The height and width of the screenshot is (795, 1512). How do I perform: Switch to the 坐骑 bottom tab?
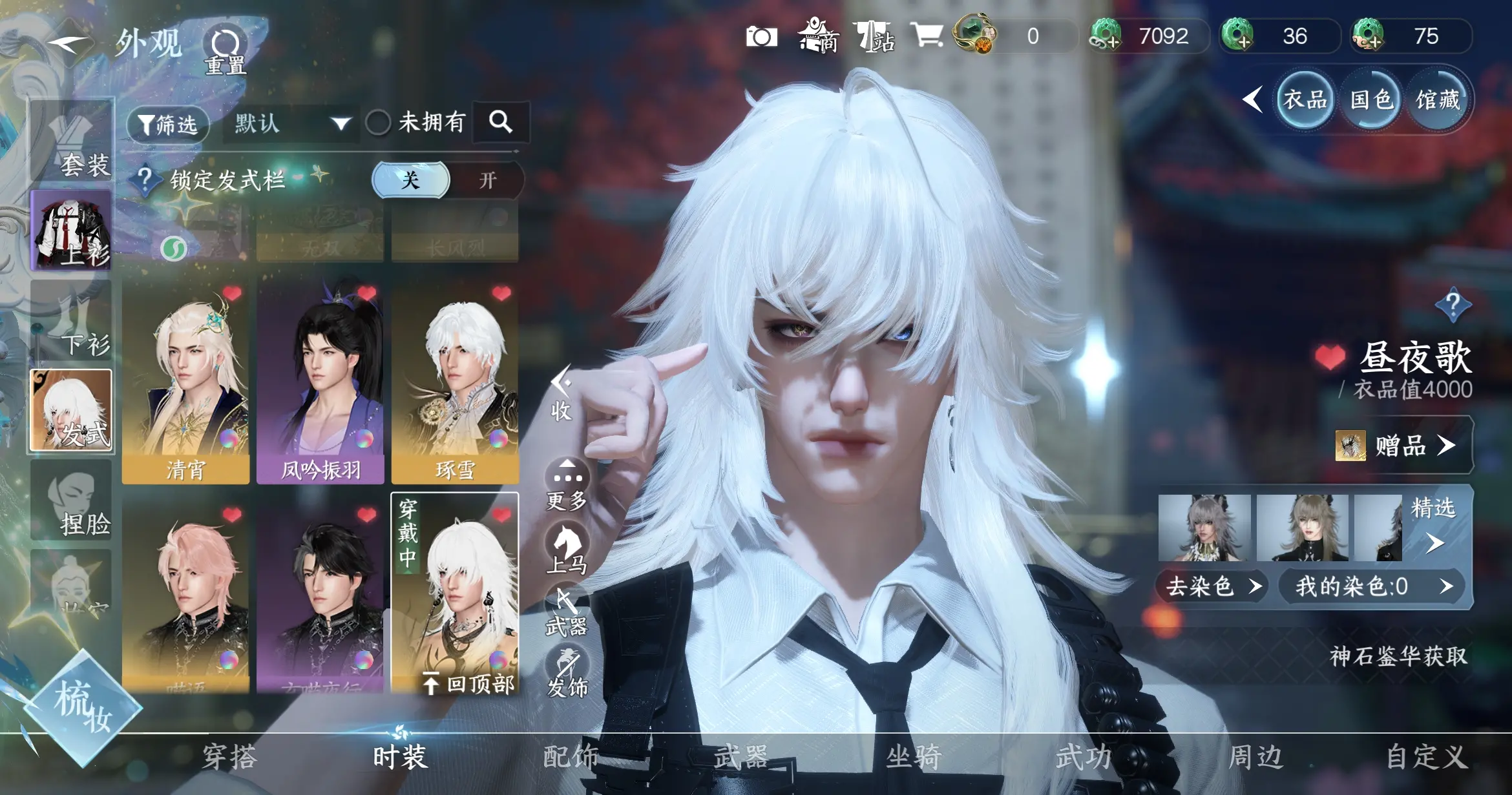[913, 757]
